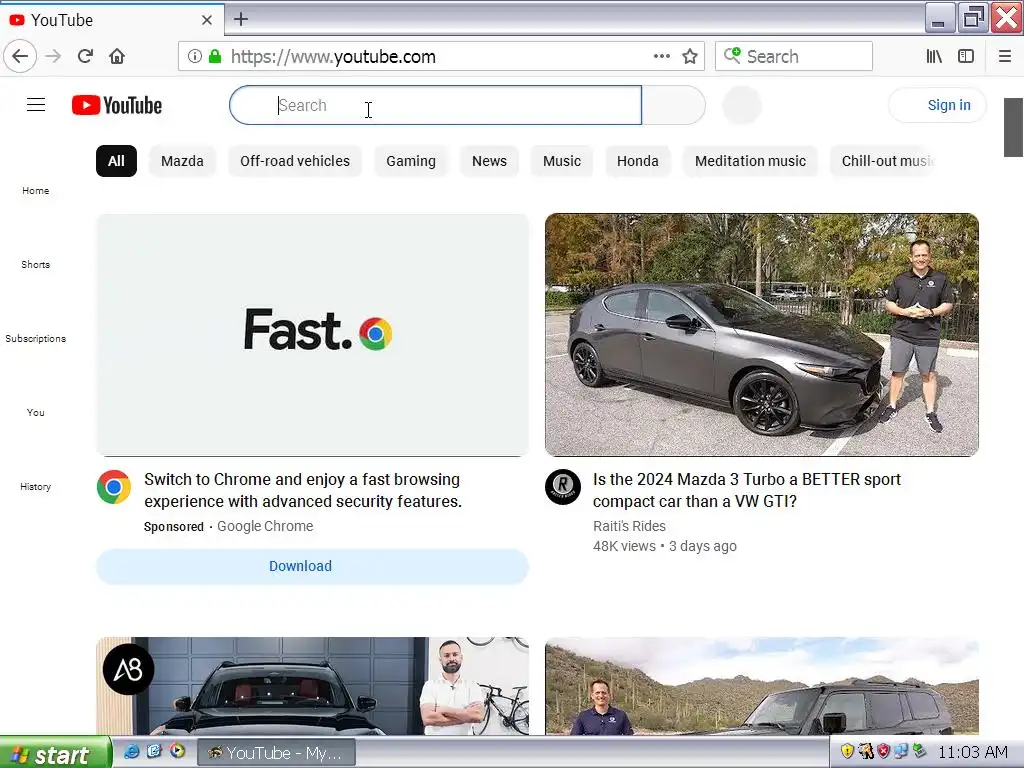Close the YouTube tab
The height and width of the screenshot is (768, 1024).
point(207,20)
